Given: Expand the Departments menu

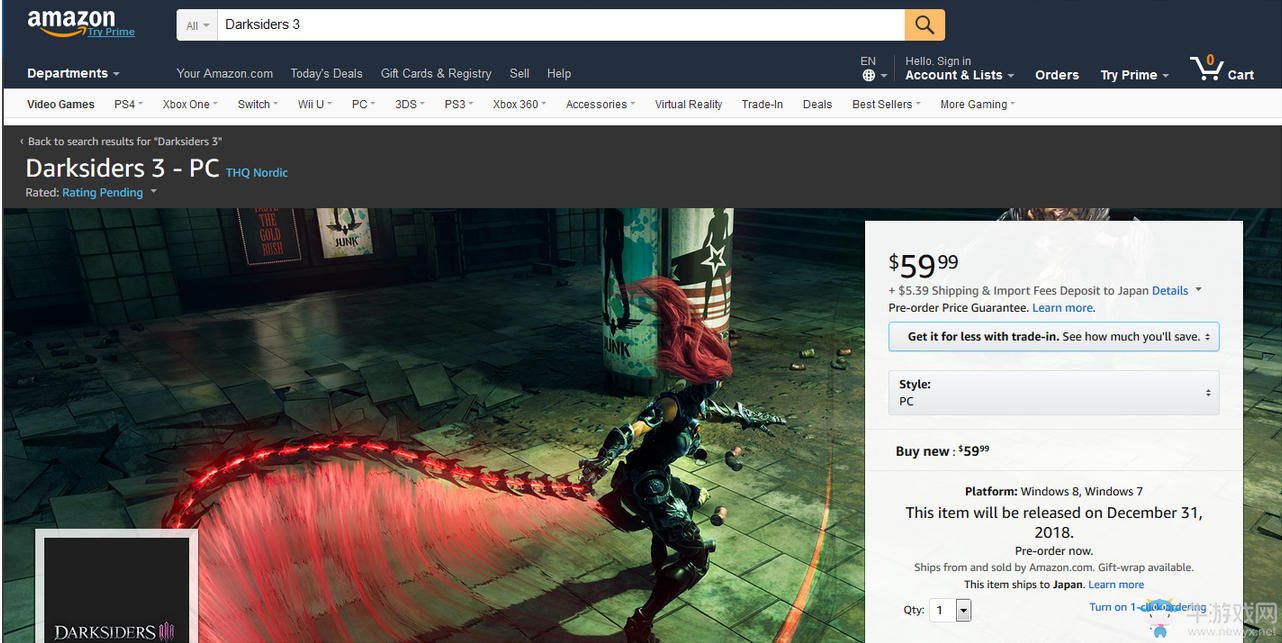Looking at the screenshot, I should 73,73.
